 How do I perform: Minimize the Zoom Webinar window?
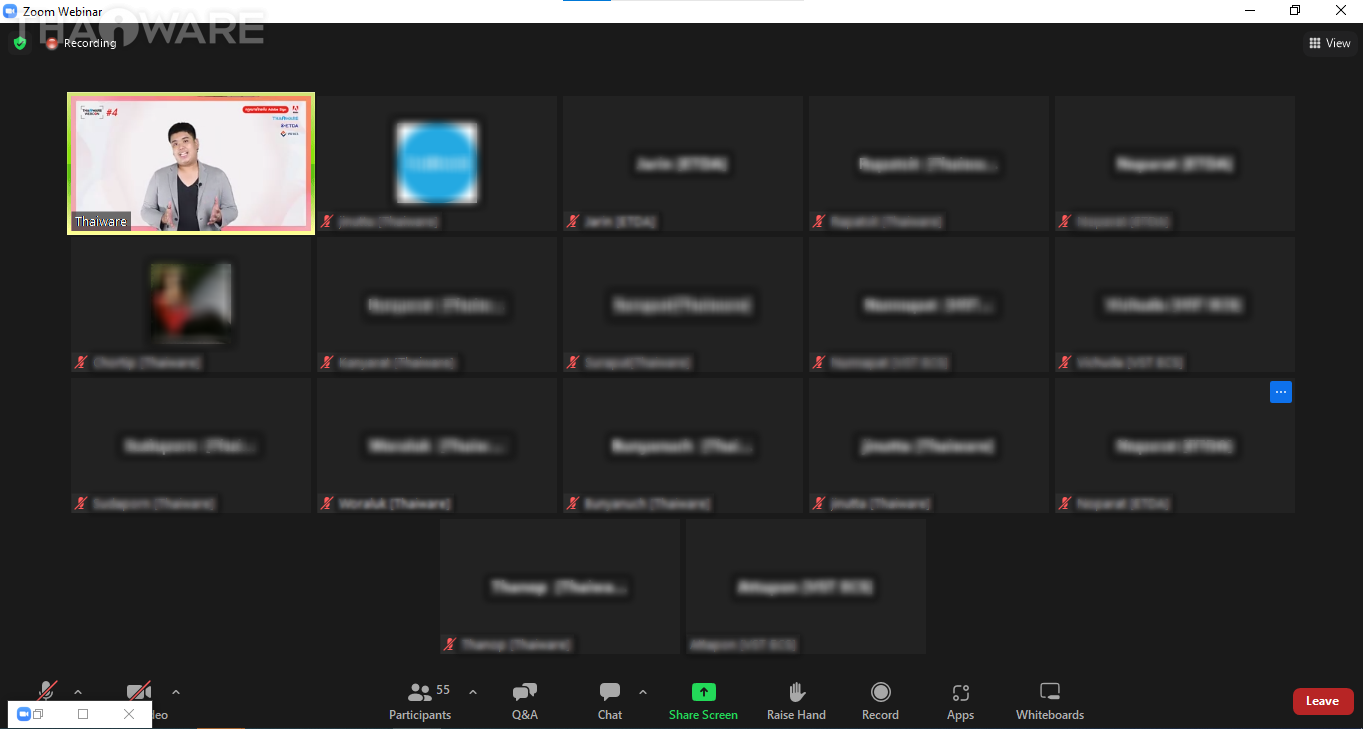pos(1250,11)
